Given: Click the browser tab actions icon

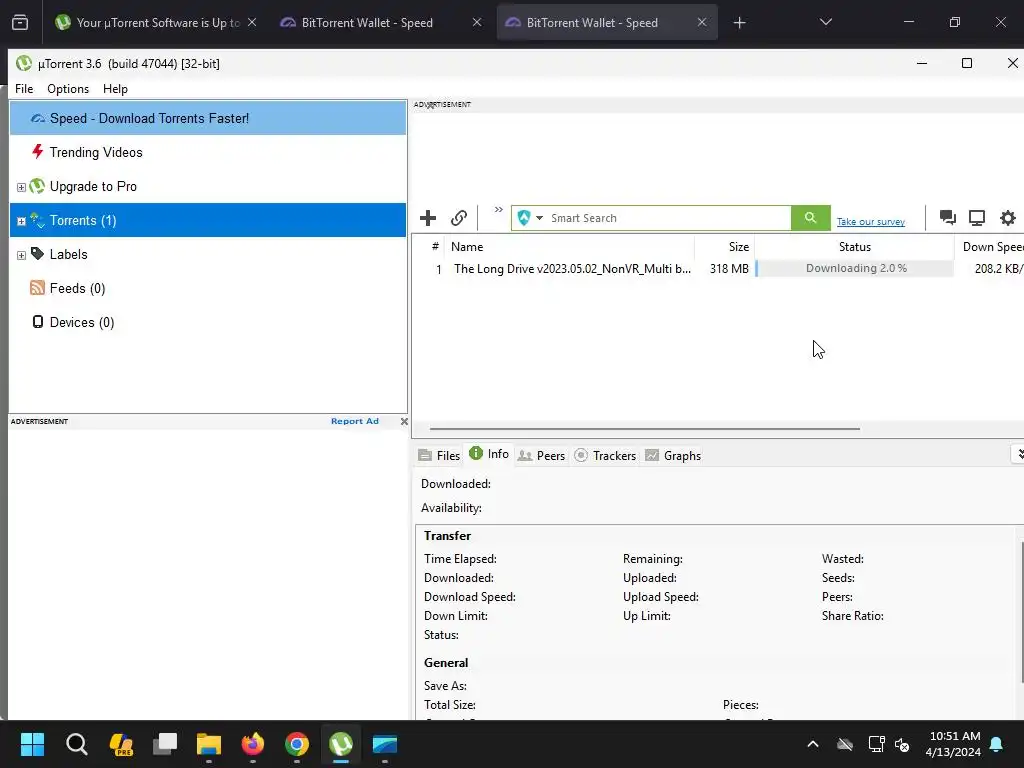Looking at the screenshot, I should click(x=20, y=22).
